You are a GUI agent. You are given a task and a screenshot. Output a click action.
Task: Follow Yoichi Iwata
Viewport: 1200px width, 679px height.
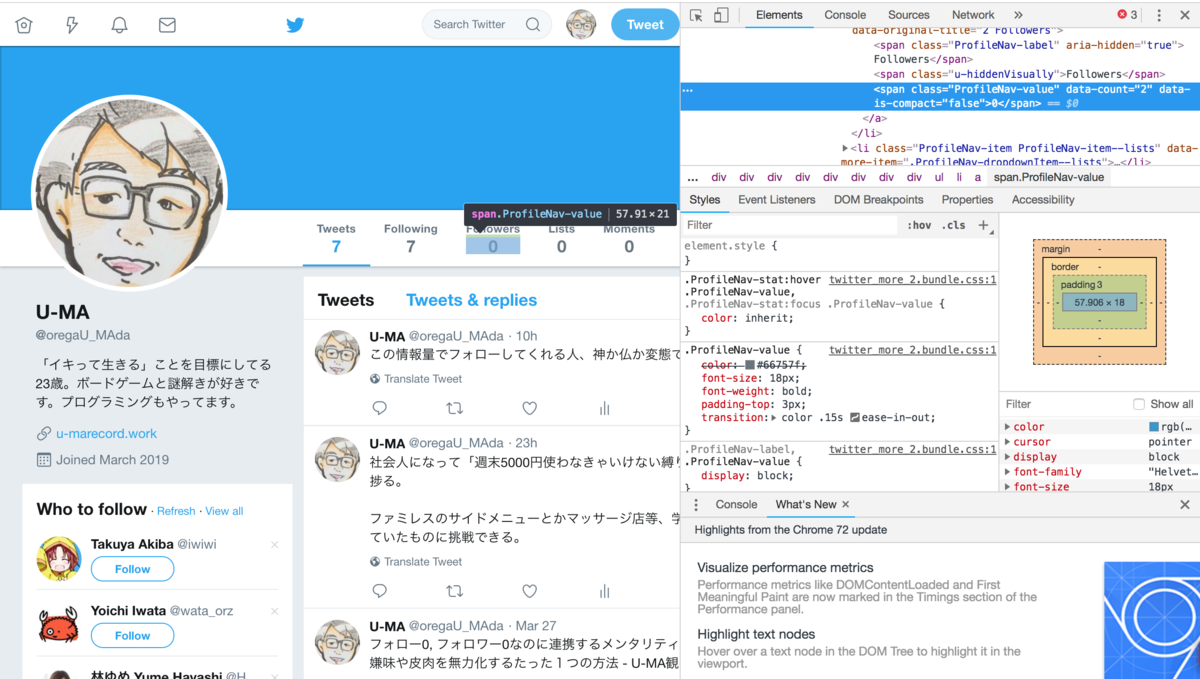pos(132,635)
